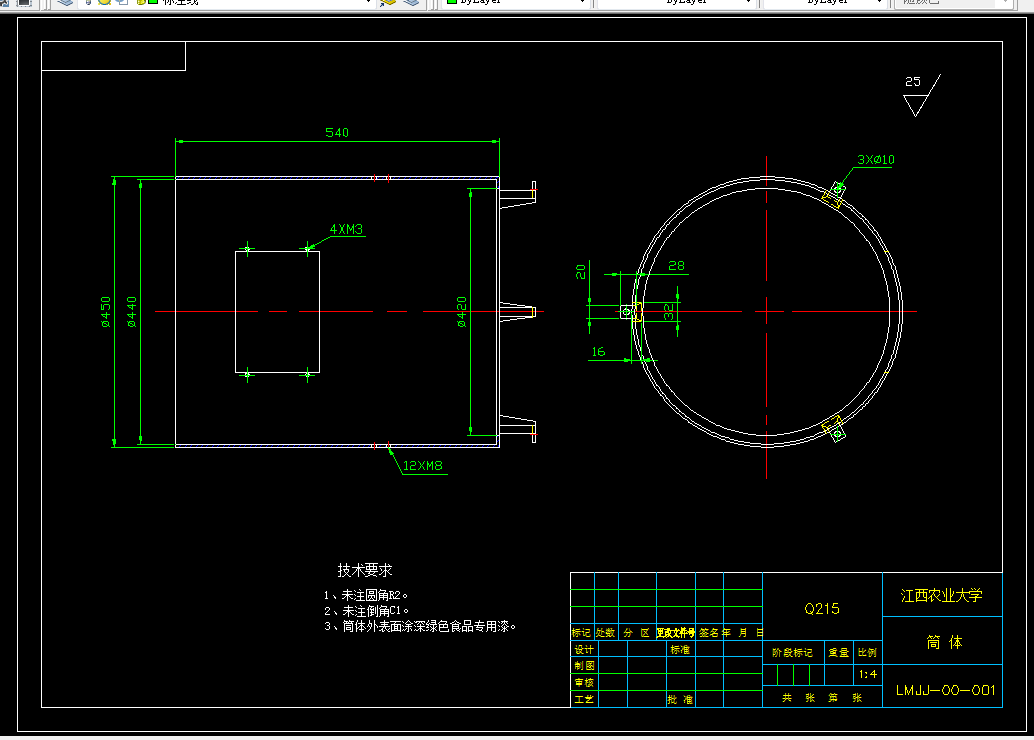Viewport: 1034px width, 740px height.
Task: Click drawing number LMJJ-00-001
Action: tap(946, 691)
